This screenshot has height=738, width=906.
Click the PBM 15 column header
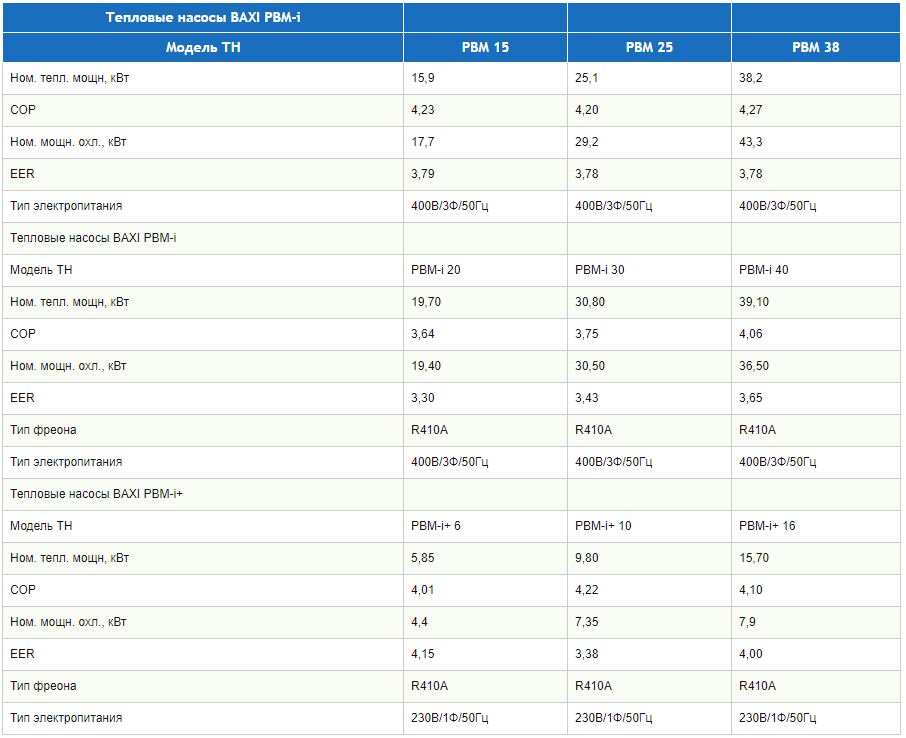pos(485,47)
